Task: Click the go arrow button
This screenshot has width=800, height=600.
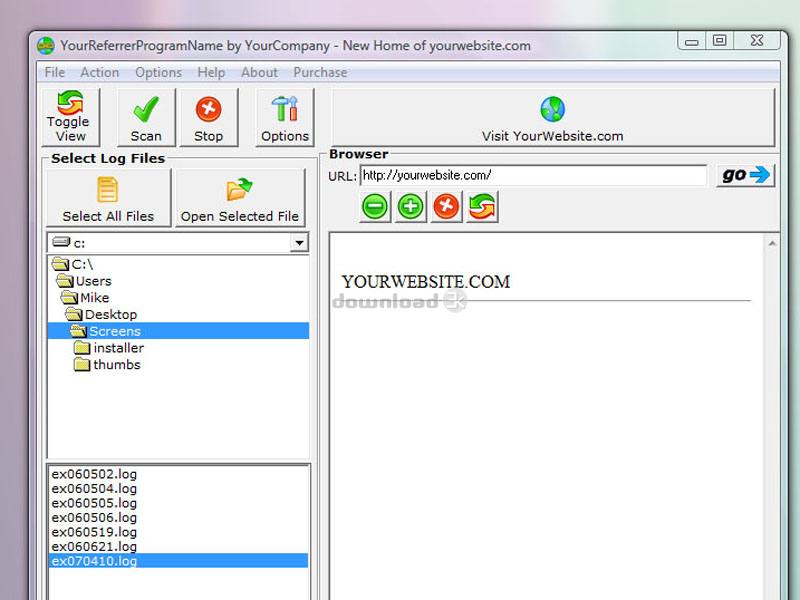Action: (x=745, y=176)
